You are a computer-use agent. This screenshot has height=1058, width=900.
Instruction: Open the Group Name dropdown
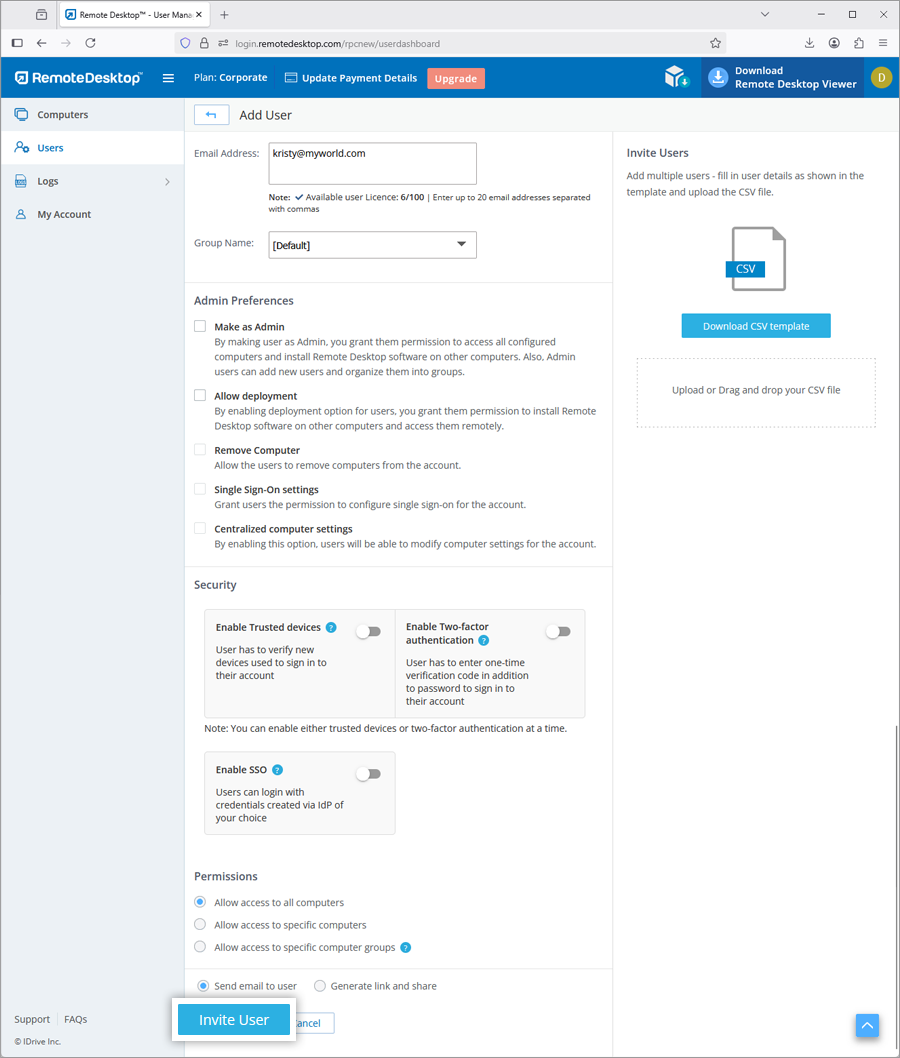tap(372, 245)
